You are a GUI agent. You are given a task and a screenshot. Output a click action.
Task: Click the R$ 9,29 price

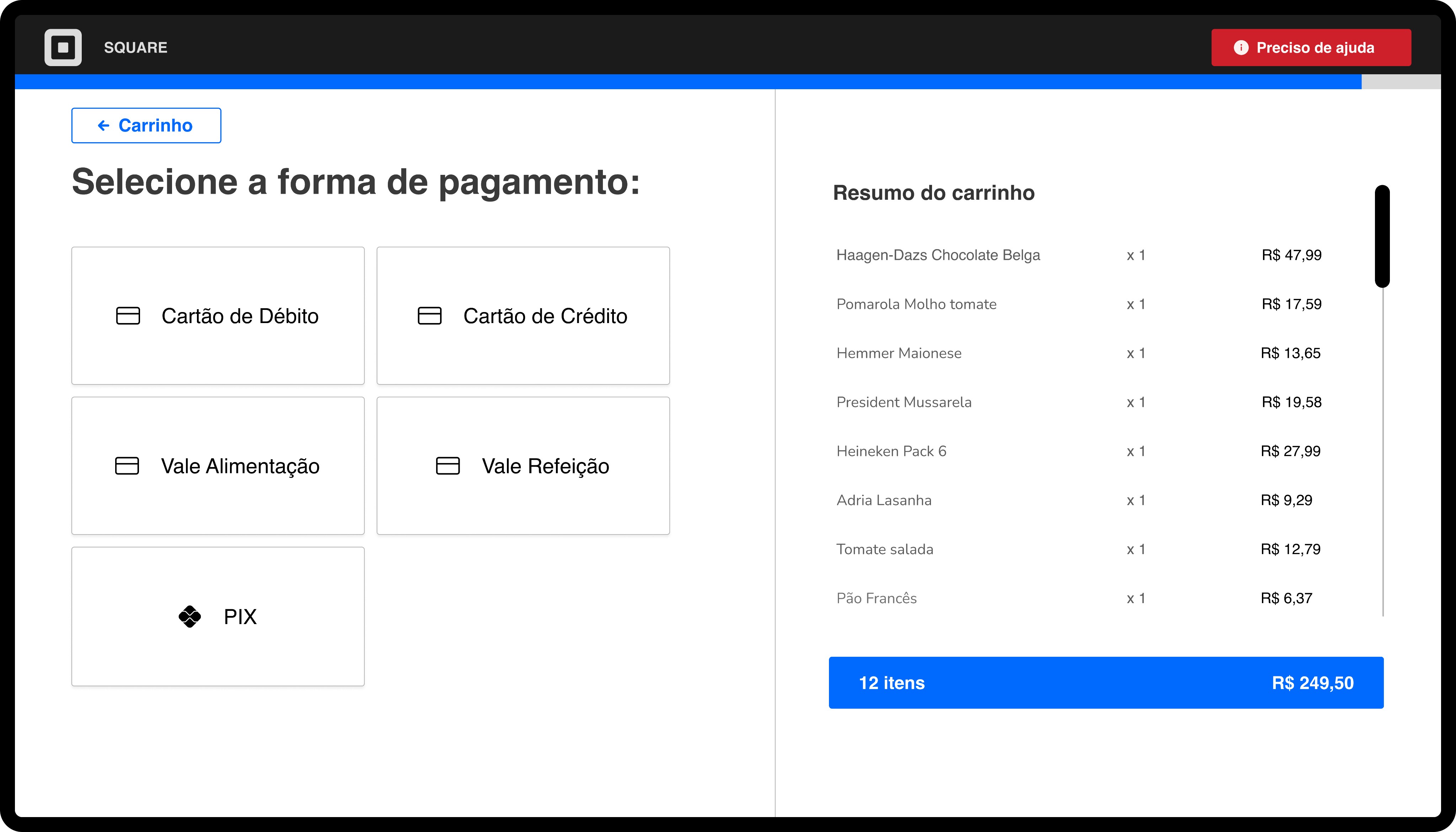pos(1286,500)
